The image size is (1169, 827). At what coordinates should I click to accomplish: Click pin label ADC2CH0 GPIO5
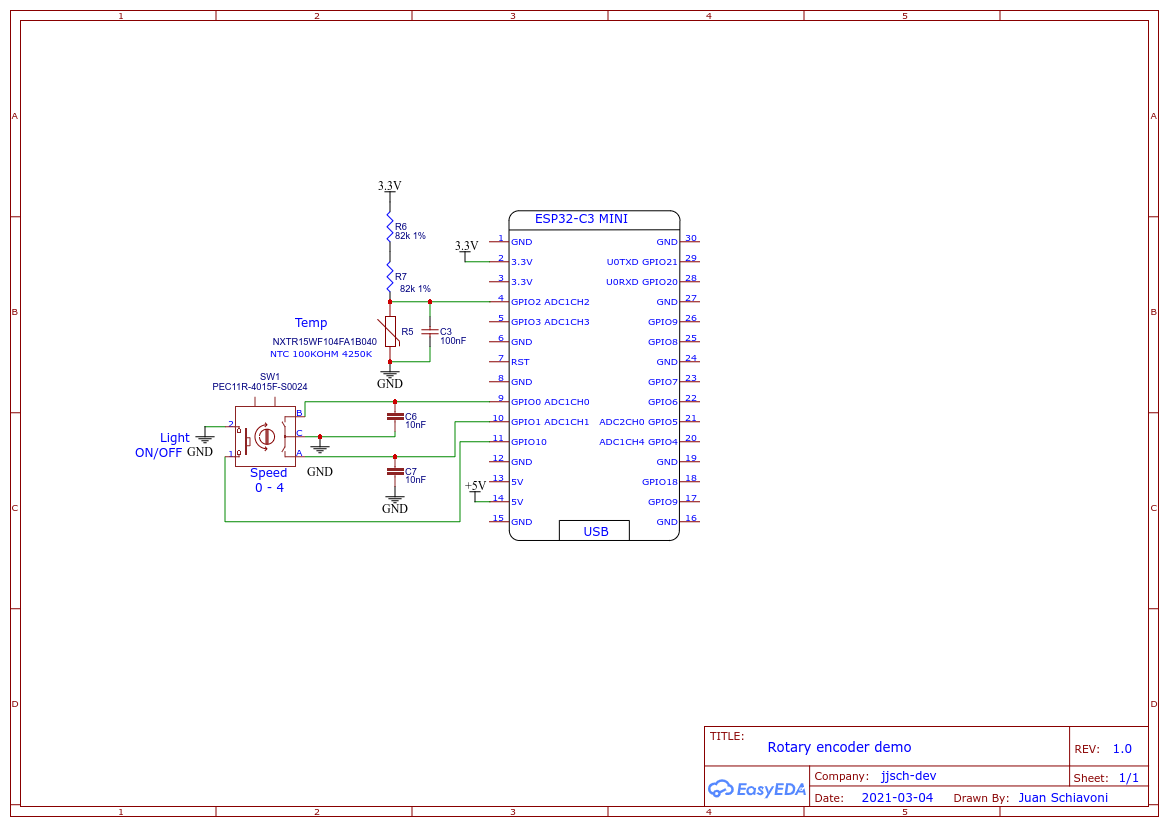[639, 422]
